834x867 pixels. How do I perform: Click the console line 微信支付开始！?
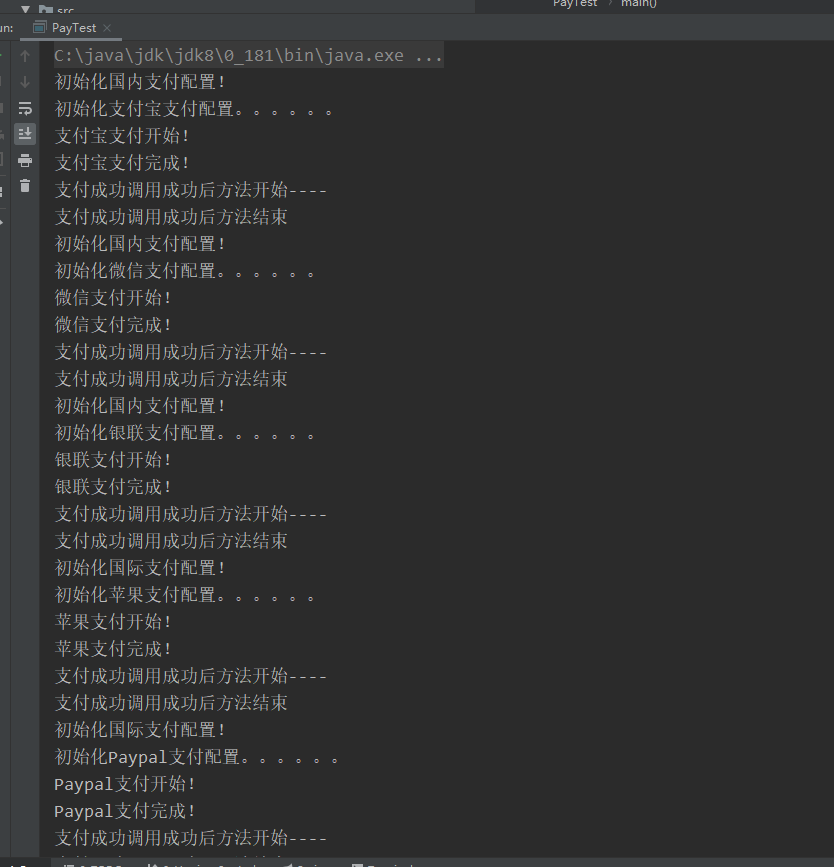[x=113, y=298]
